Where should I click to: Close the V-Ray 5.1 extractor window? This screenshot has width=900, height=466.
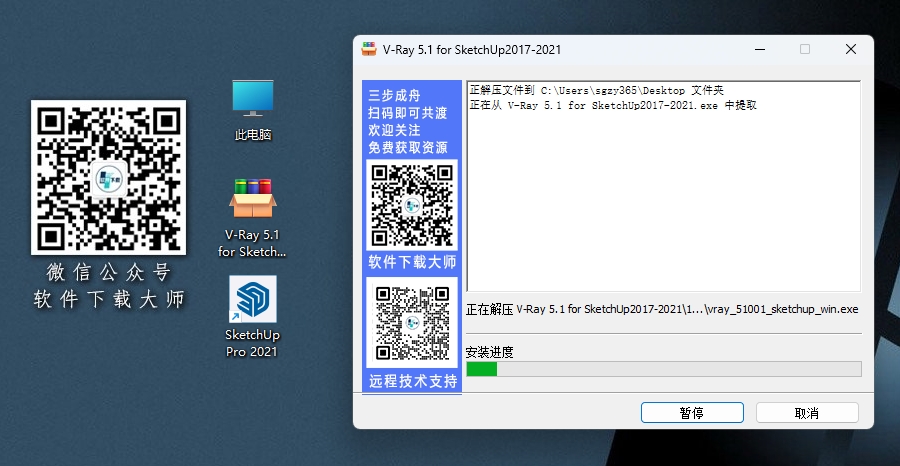851,49
